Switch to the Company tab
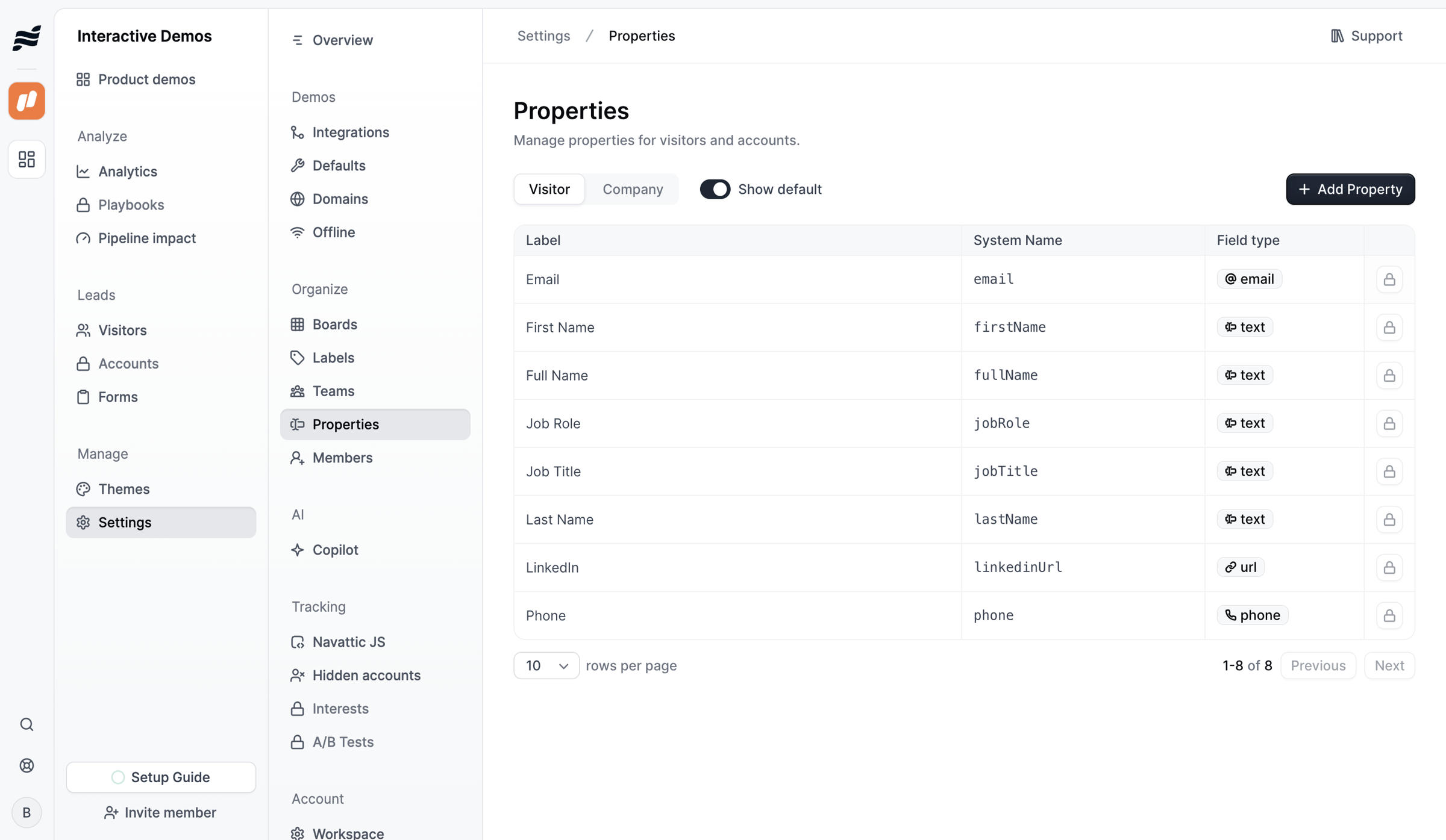 (633, 189)
